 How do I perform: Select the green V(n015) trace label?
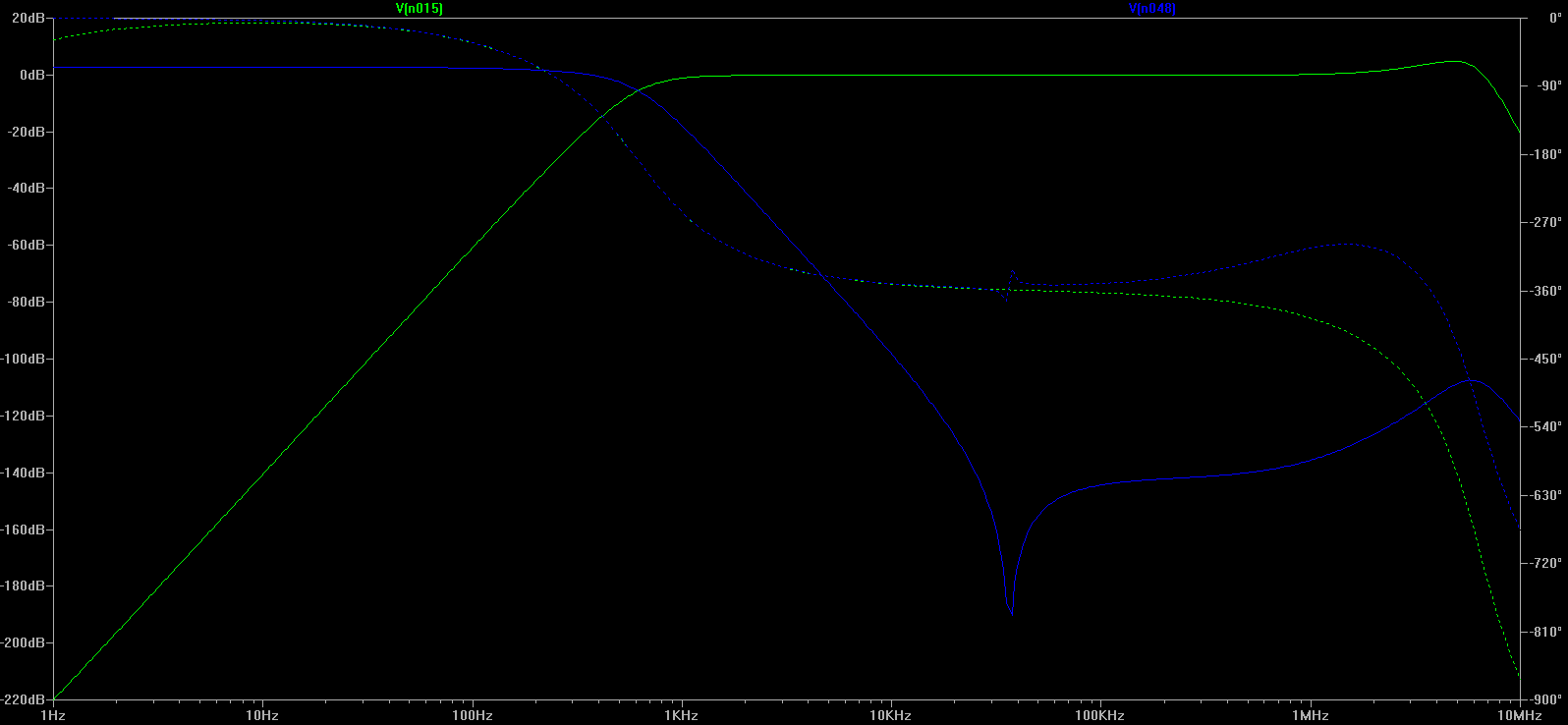click(419, 8)
